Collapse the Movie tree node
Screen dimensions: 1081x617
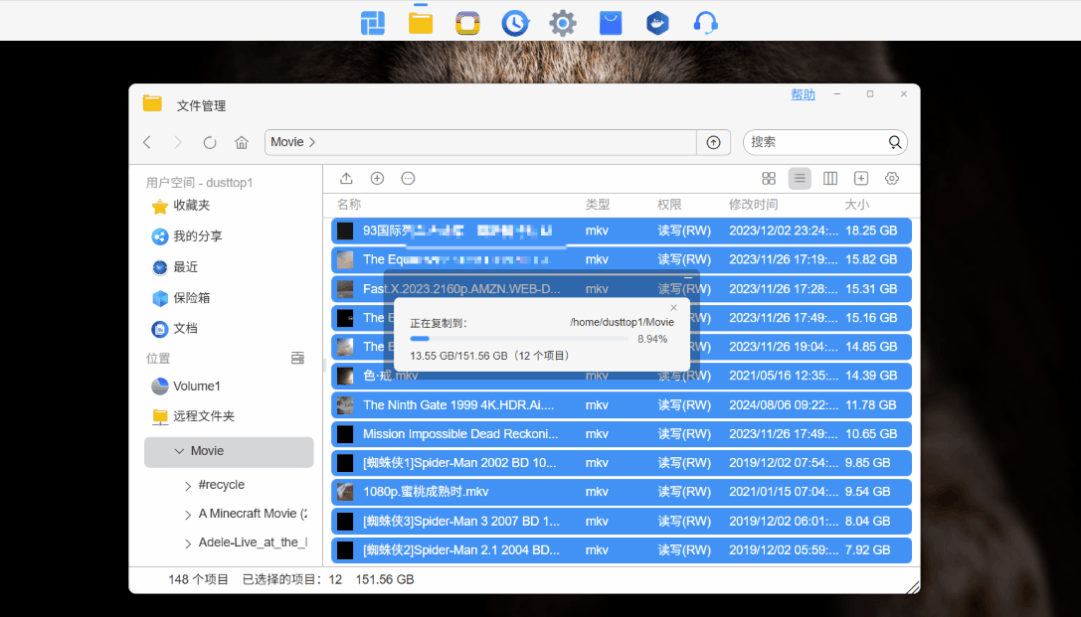point(179,451)
